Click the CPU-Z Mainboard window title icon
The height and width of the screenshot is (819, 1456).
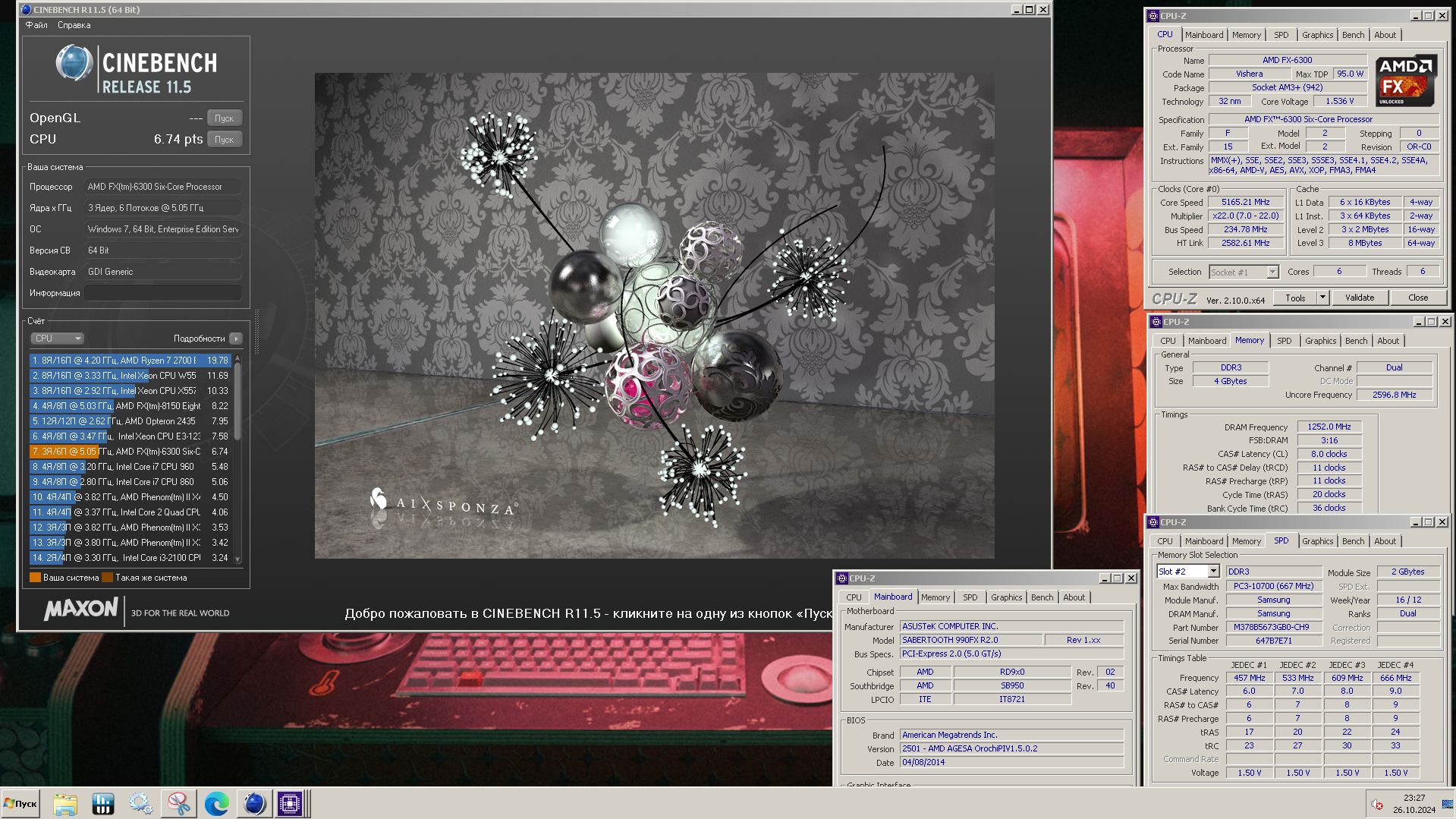[842, 578]
